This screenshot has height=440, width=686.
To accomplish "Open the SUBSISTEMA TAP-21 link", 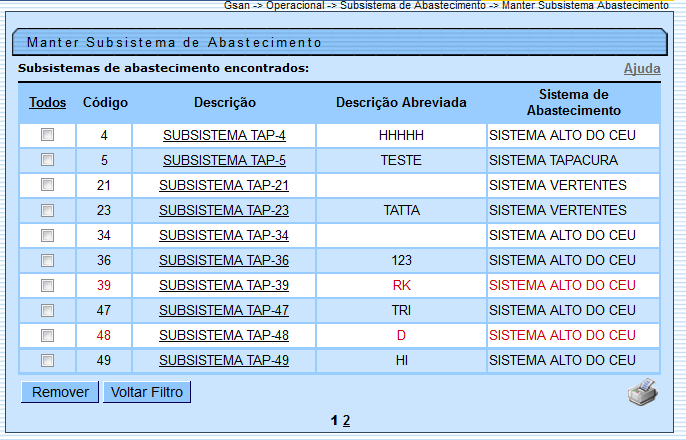I will click(224, 185).
